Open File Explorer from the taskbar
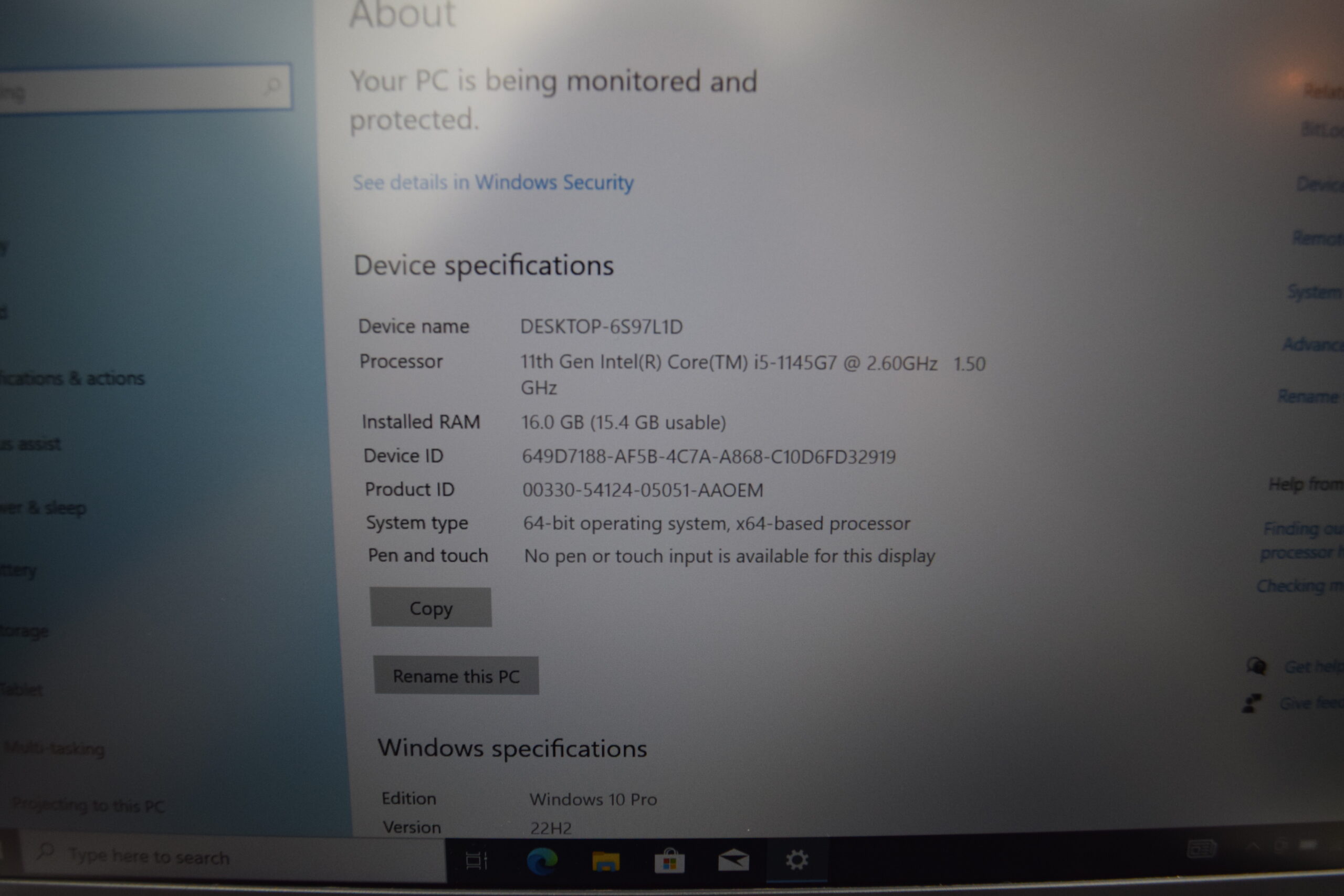The height and width of the screenshot is (896, 1344). [606, 861]
